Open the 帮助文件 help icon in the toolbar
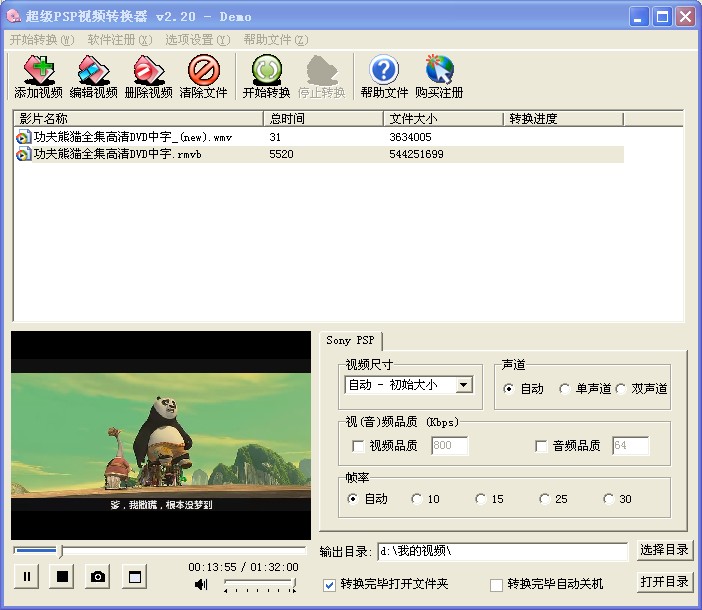 pos(384,76)
